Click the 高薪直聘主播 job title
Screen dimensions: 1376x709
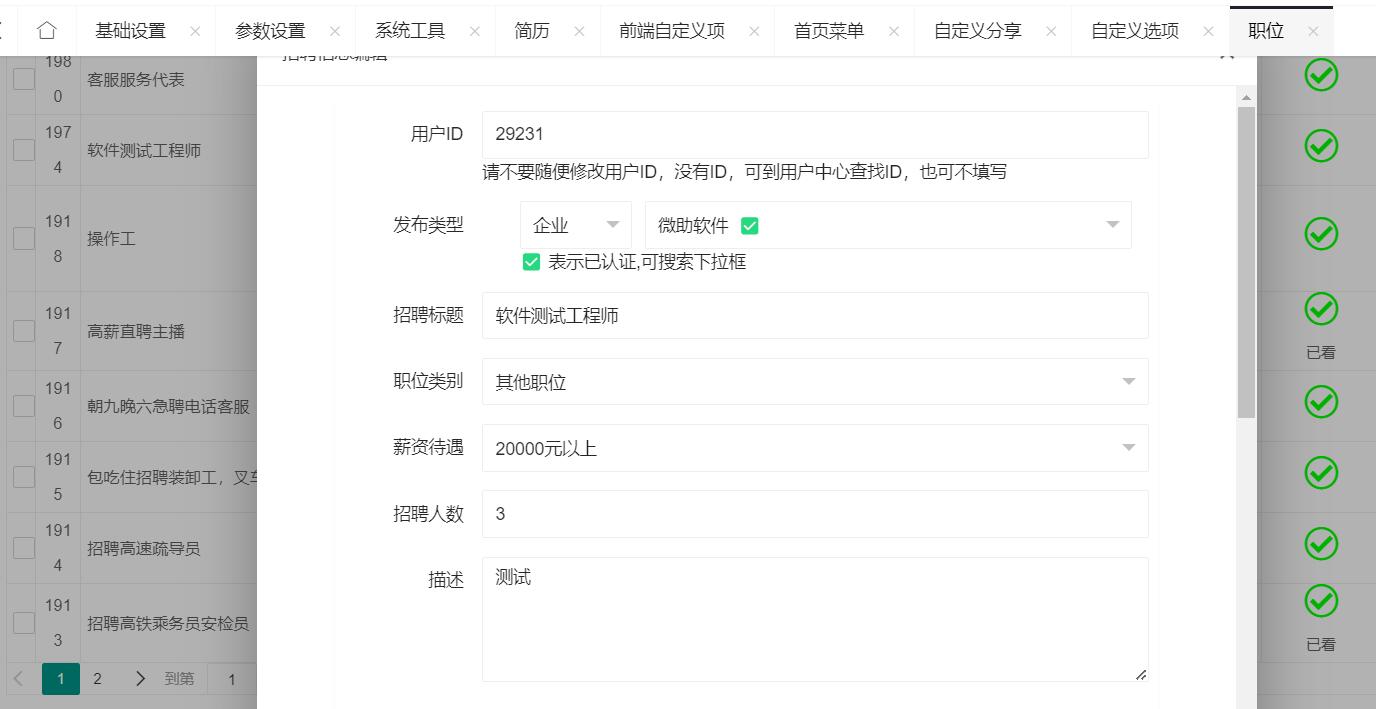point(136,331)
